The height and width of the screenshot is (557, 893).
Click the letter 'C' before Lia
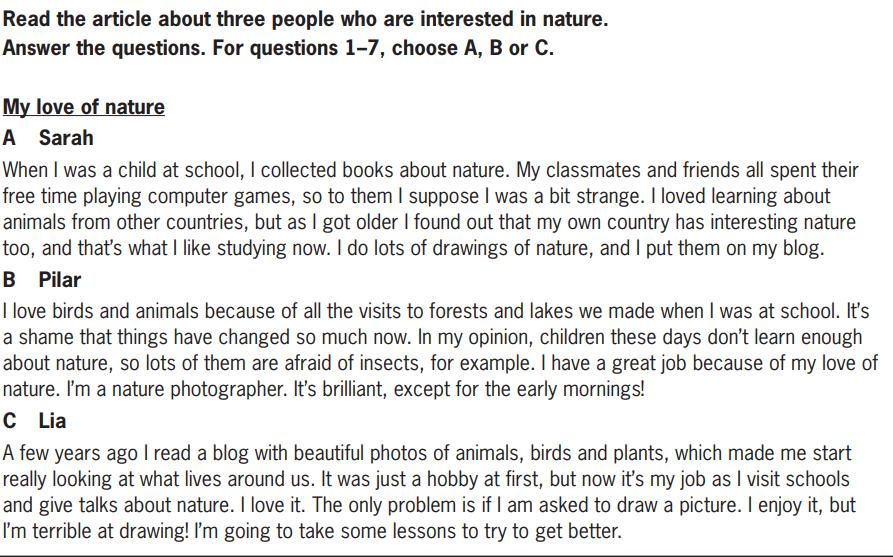tap(10, 421)
